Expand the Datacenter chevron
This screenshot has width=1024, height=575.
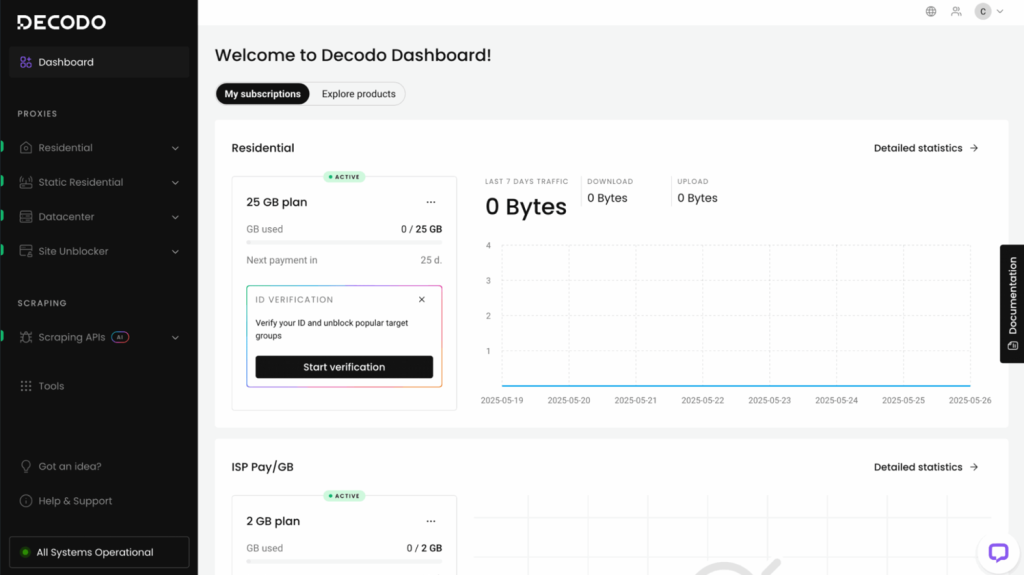175,217
